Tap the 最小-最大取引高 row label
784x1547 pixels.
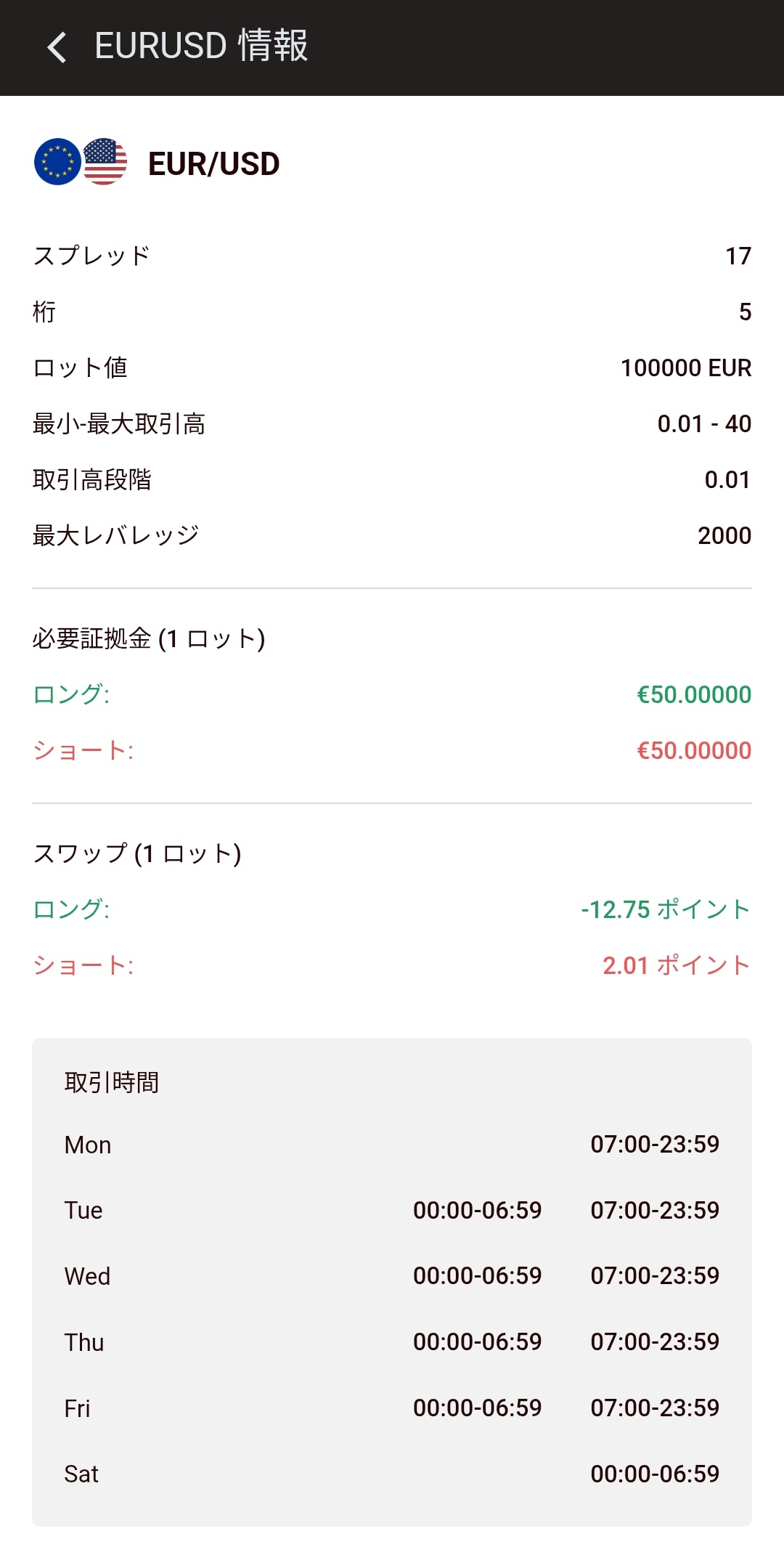(x=119, y=423)
